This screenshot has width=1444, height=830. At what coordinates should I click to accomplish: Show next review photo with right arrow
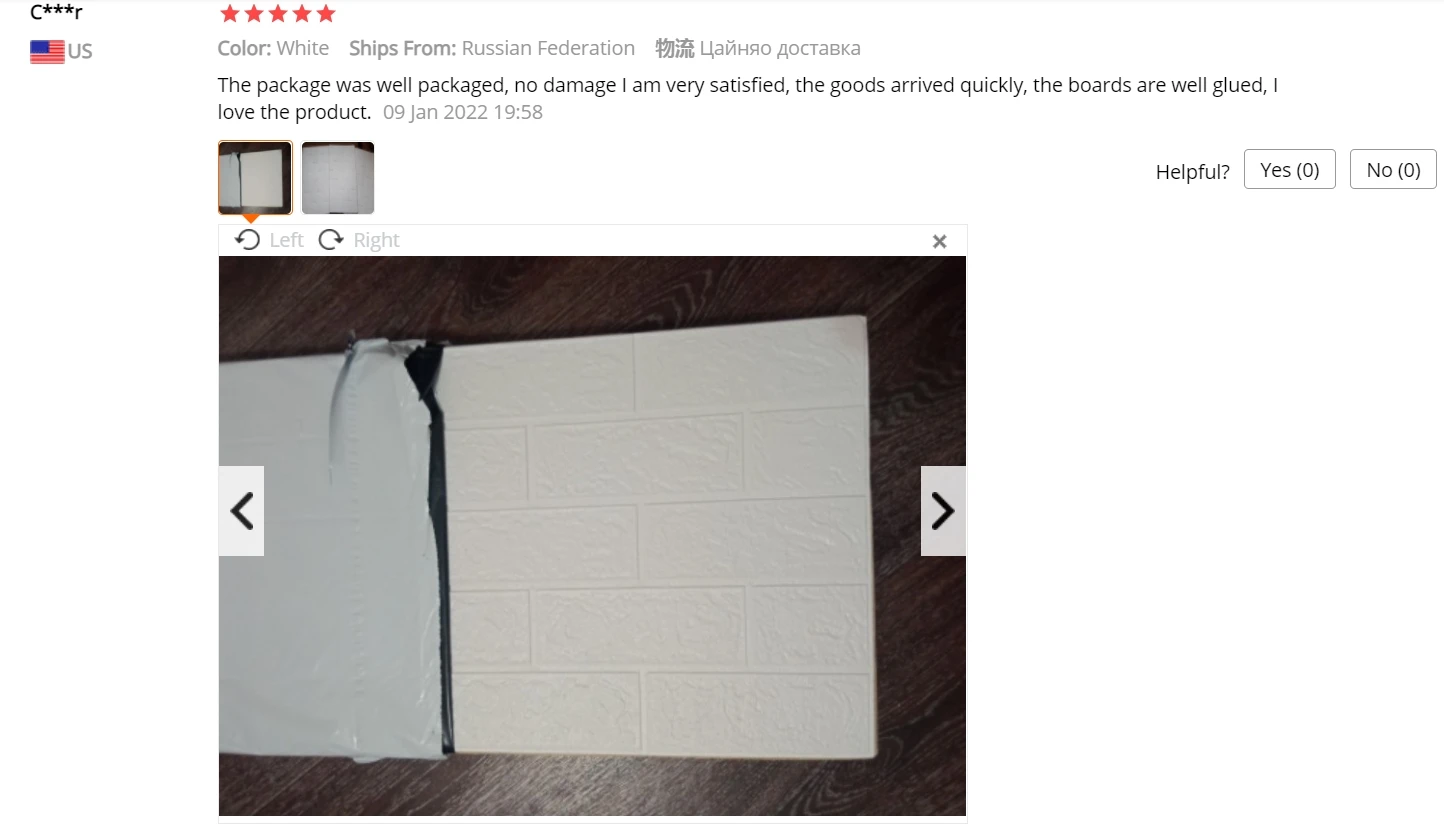[x=943, y=511]
